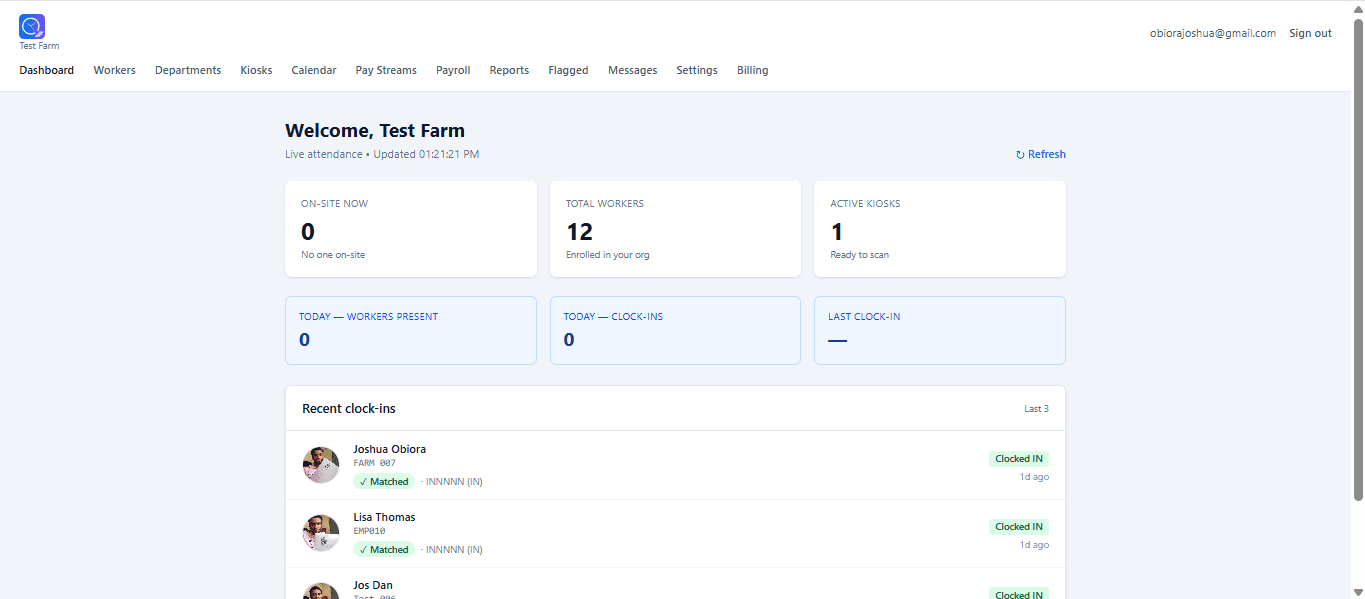Open the Departments section
Viewport: 1365px width, 599px height.
188,70
